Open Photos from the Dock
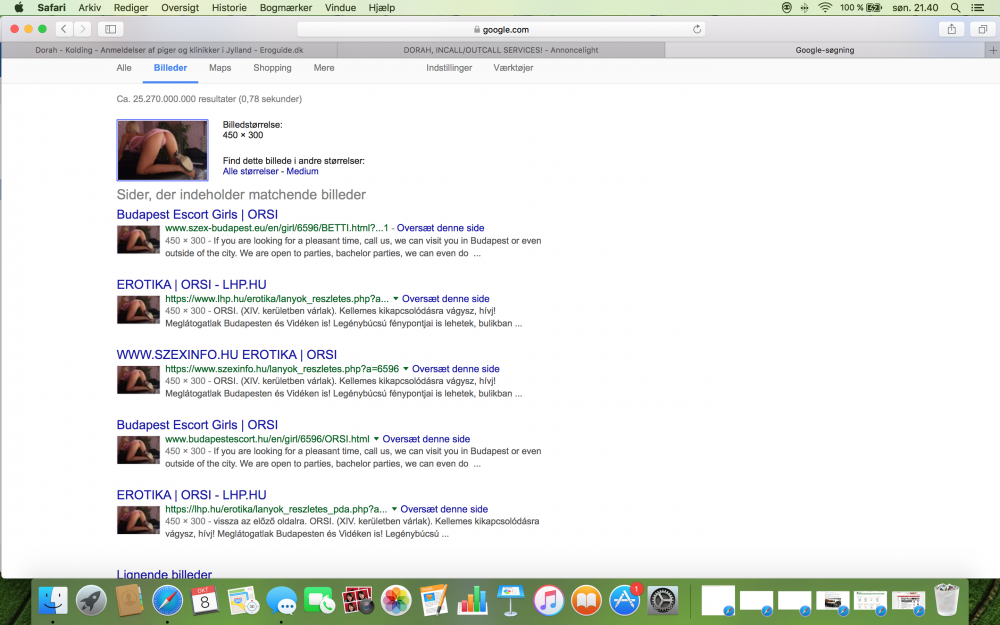Screen dimensions: 1000x625 point(396,601)
